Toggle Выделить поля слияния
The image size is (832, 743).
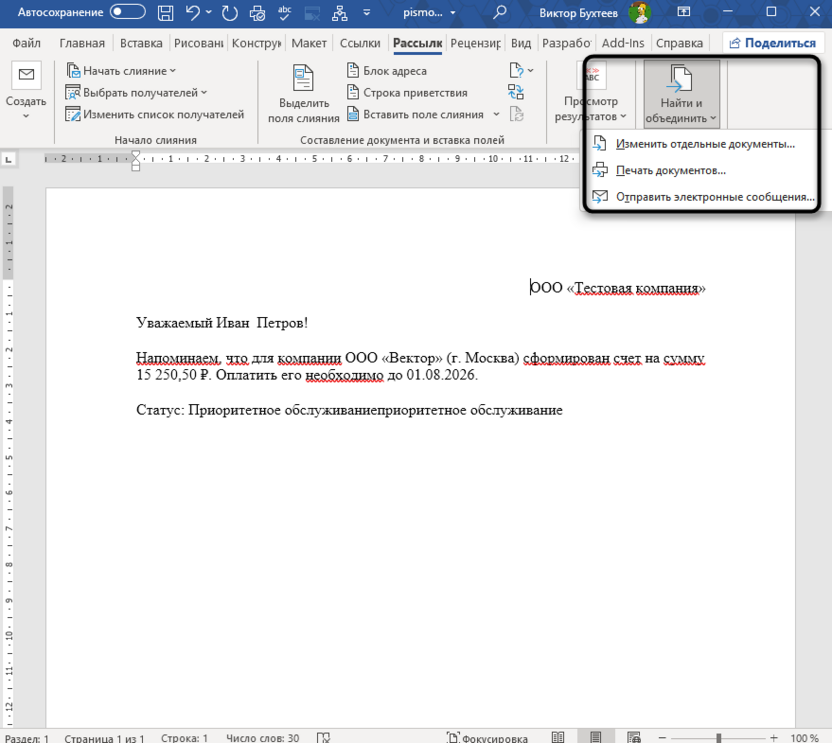(x=304, y=94)
